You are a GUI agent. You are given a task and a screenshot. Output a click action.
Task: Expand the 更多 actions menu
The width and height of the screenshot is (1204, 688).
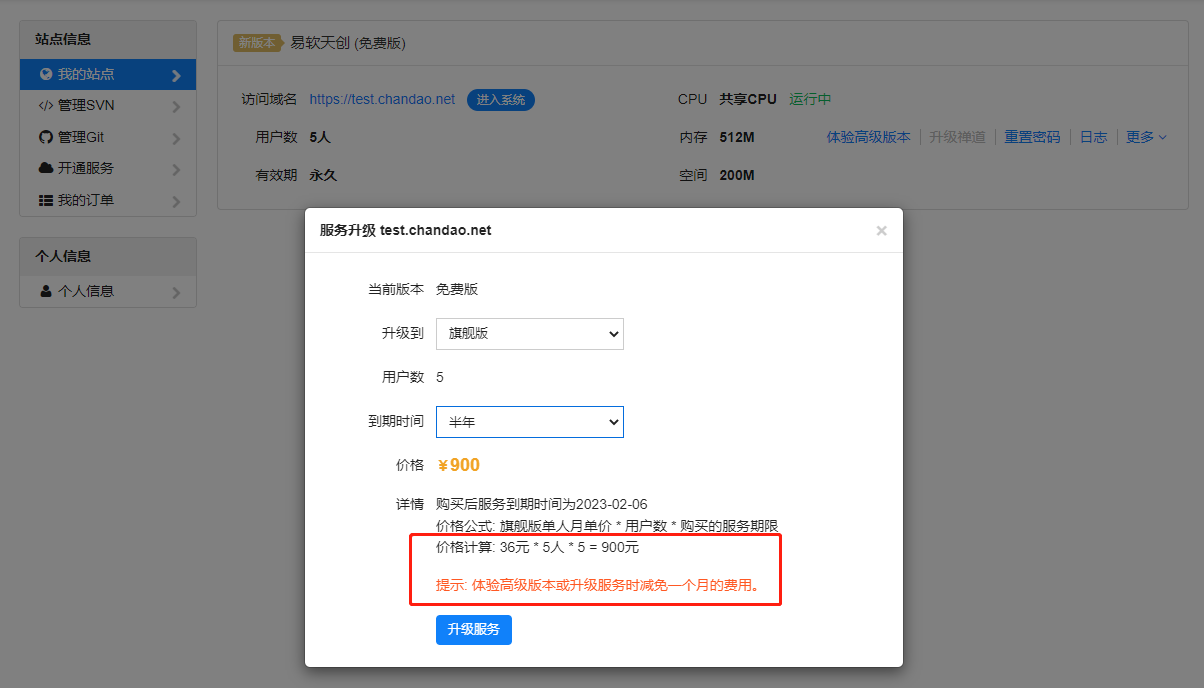[1146, 137]
